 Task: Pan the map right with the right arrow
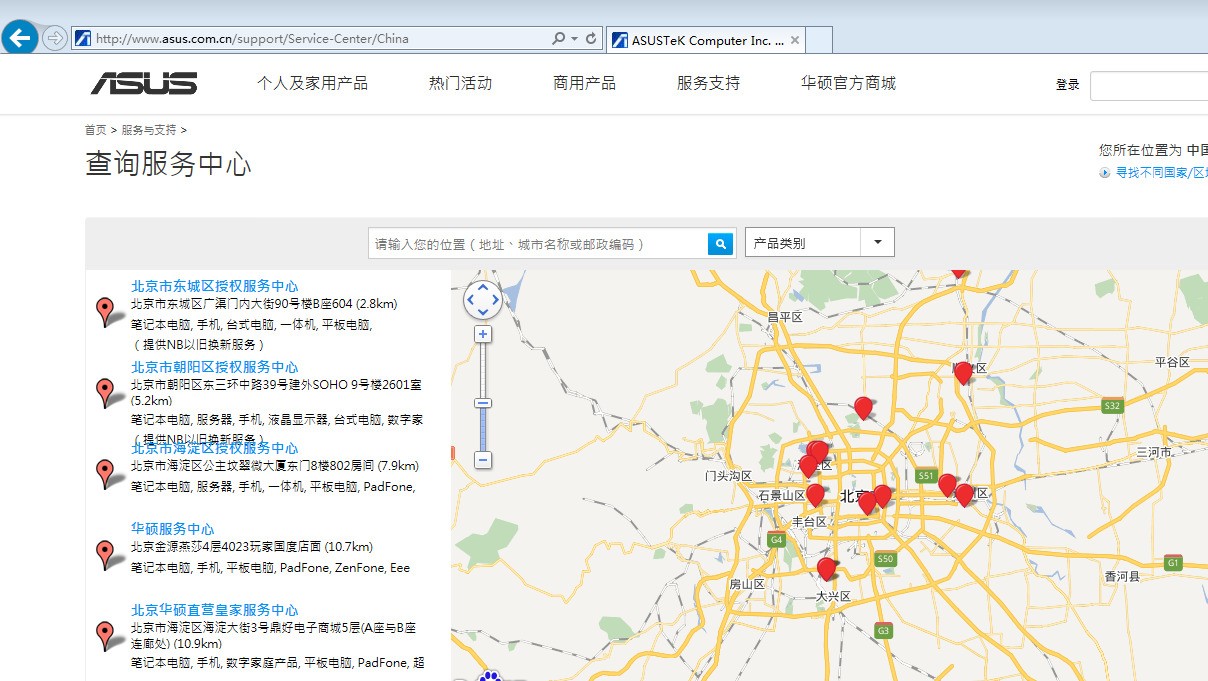(x=496, y=299)
